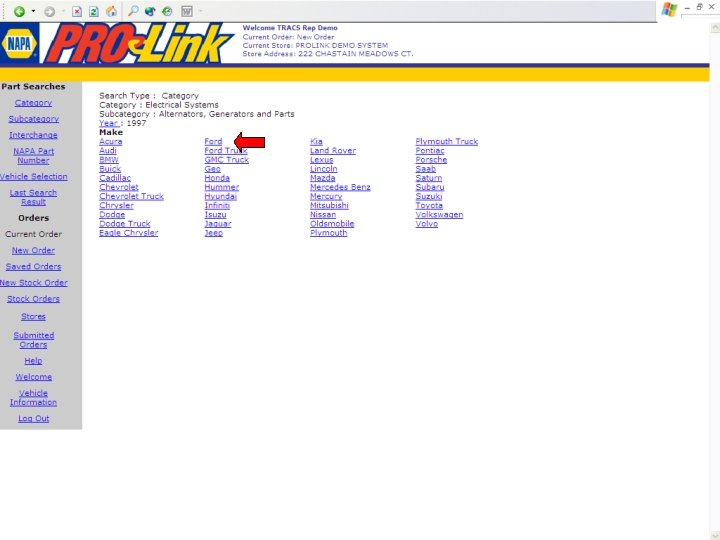The height and width of the screenshot is (540, 720).
Task: Click the browser Back button
Action: point(19,11)
